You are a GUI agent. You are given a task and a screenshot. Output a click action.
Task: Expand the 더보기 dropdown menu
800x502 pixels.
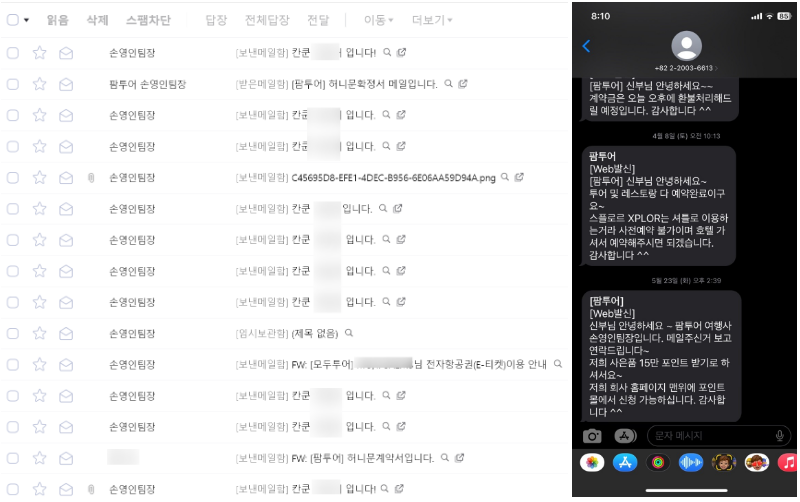click(432, 20)
